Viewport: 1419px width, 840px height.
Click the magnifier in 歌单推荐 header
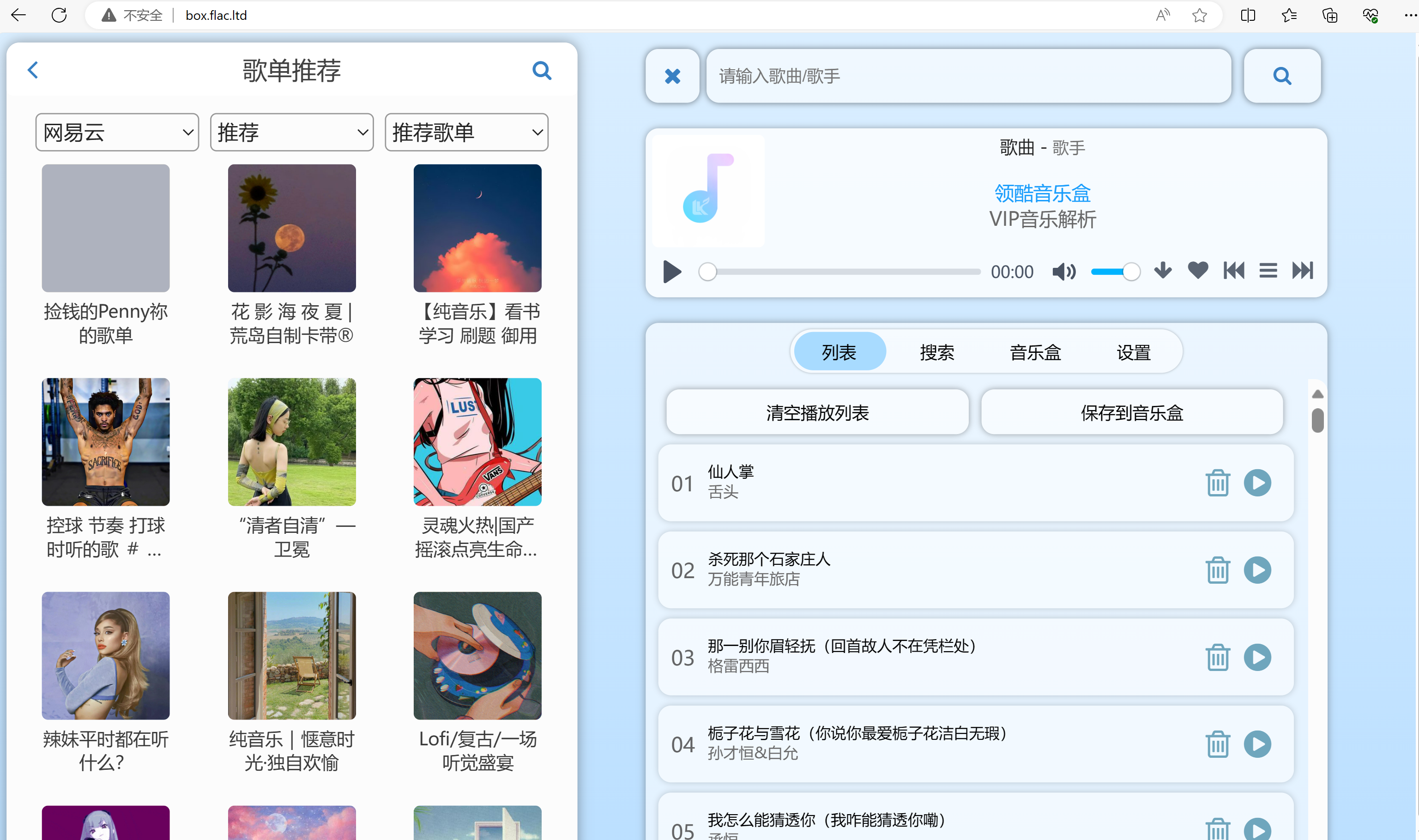[542, 71]
